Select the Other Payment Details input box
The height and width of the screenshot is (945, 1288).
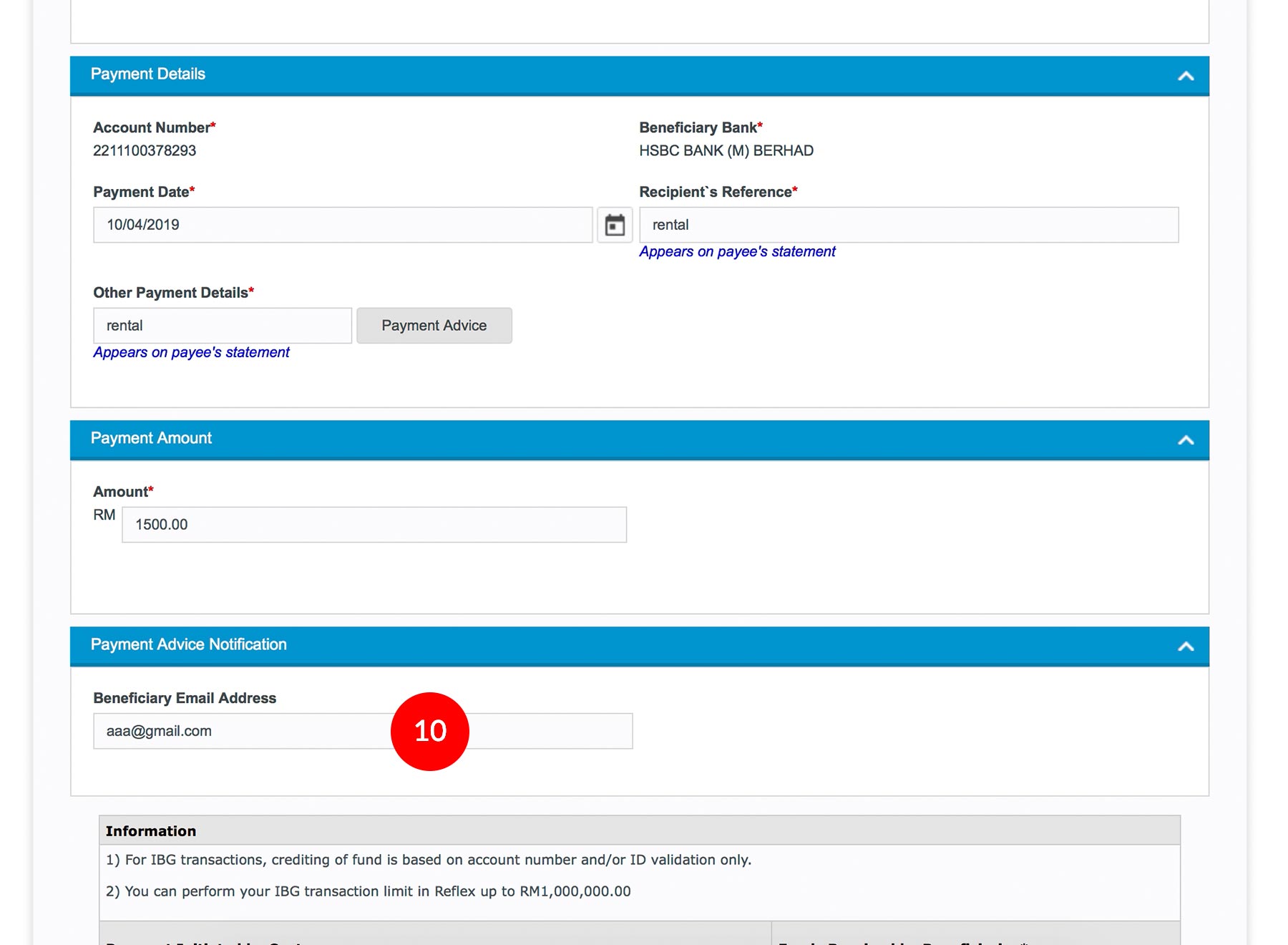222,326
